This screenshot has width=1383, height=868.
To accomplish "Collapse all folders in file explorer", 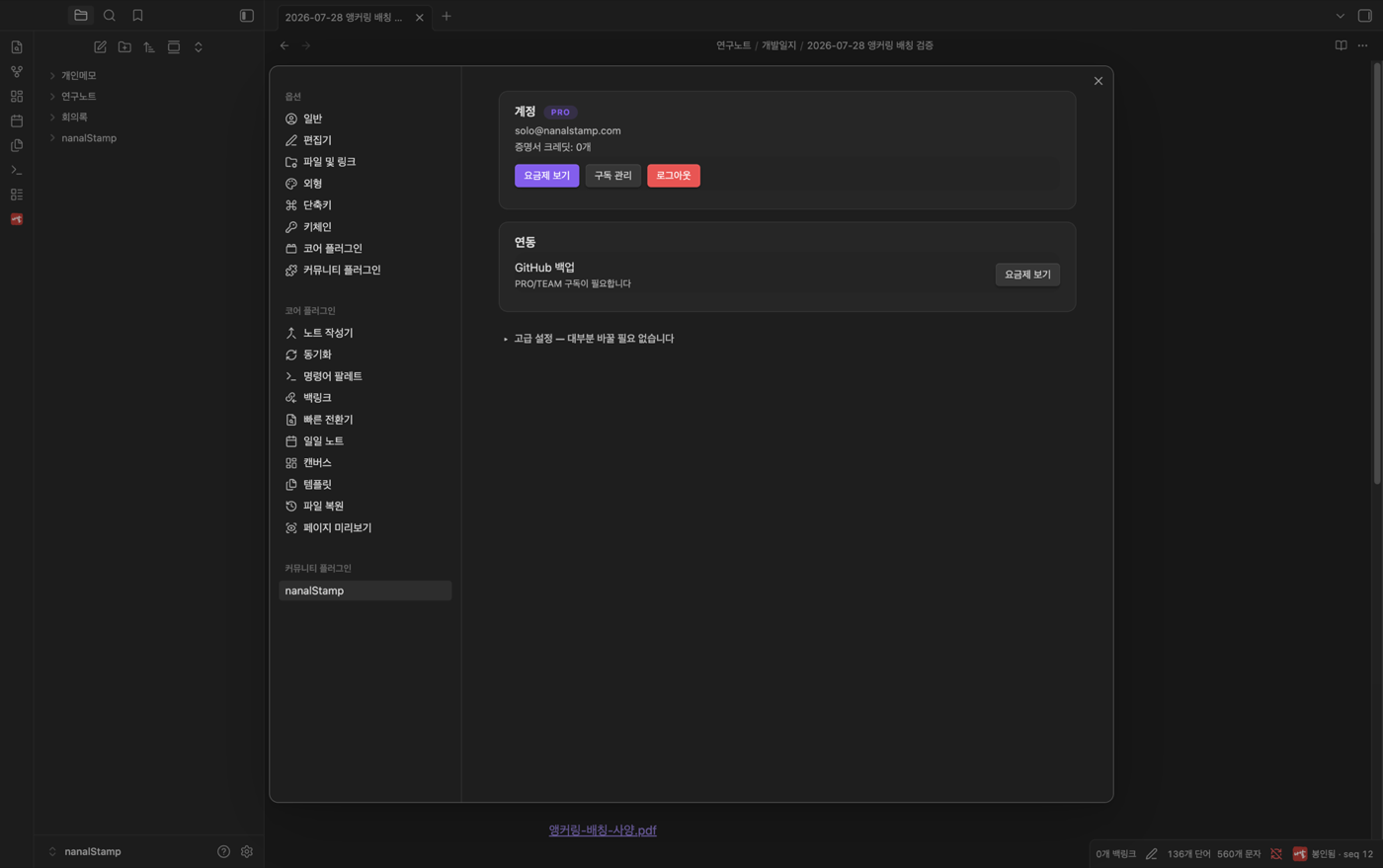I will [x=199, y=47].
